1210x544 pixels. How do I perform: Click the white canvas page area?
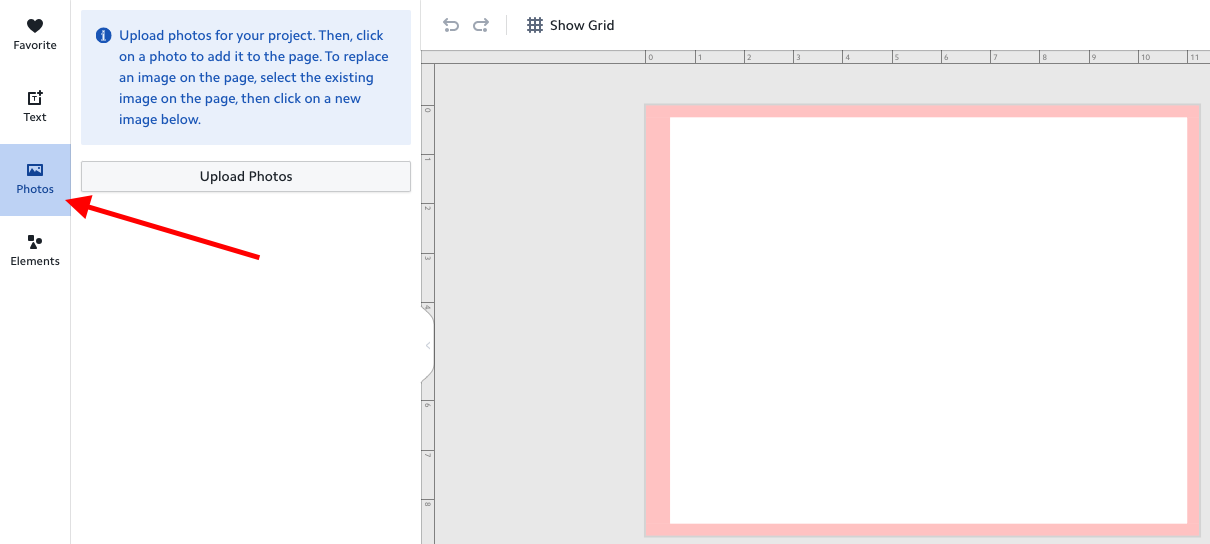(928, 320)
